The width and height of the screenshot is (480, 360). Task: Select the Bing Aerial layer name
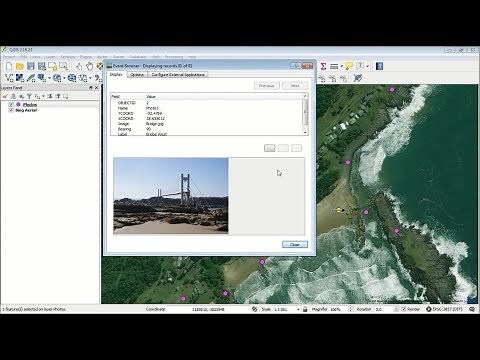(x=26, y=110)
